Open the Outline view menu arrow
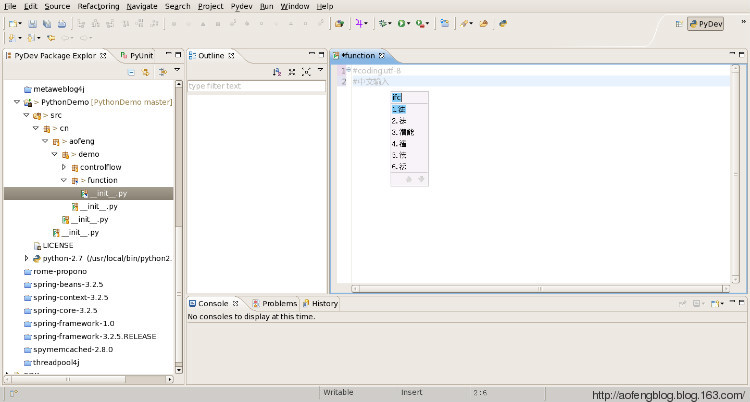Screen dimensions: 750x402 click(320, 70)
